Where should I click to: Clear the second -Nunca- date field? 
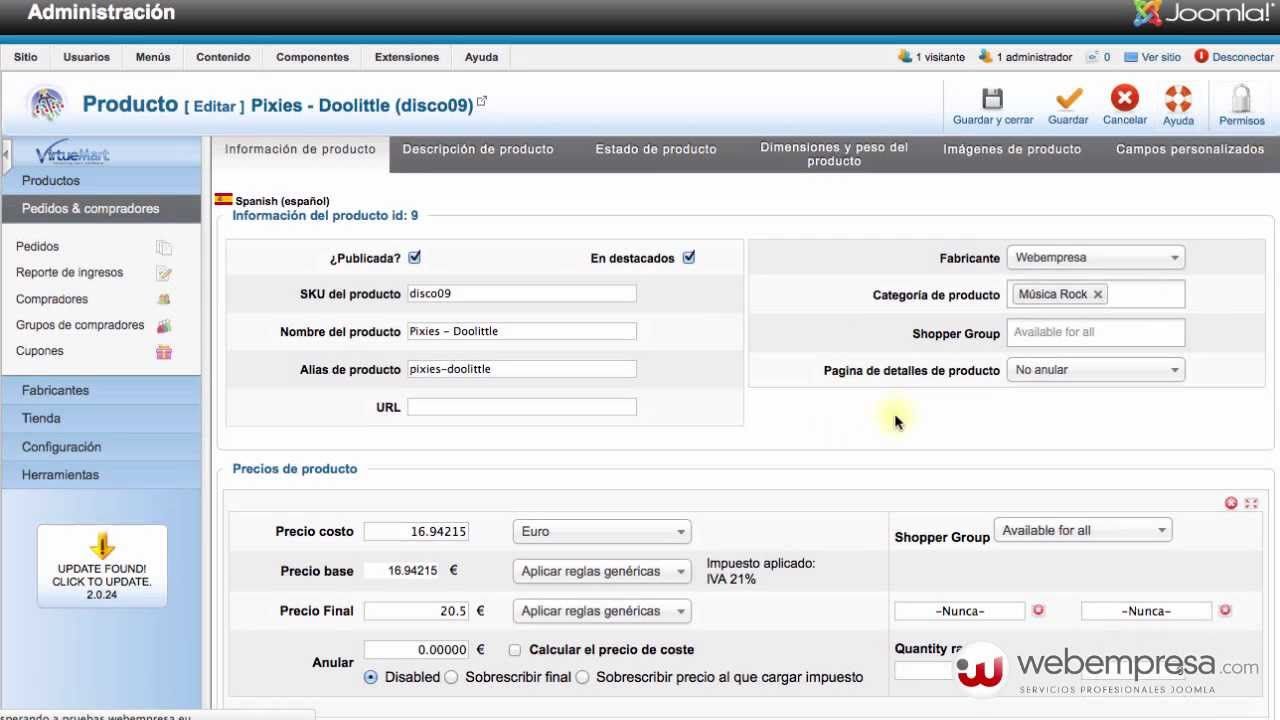click(x=1225, y=610)
